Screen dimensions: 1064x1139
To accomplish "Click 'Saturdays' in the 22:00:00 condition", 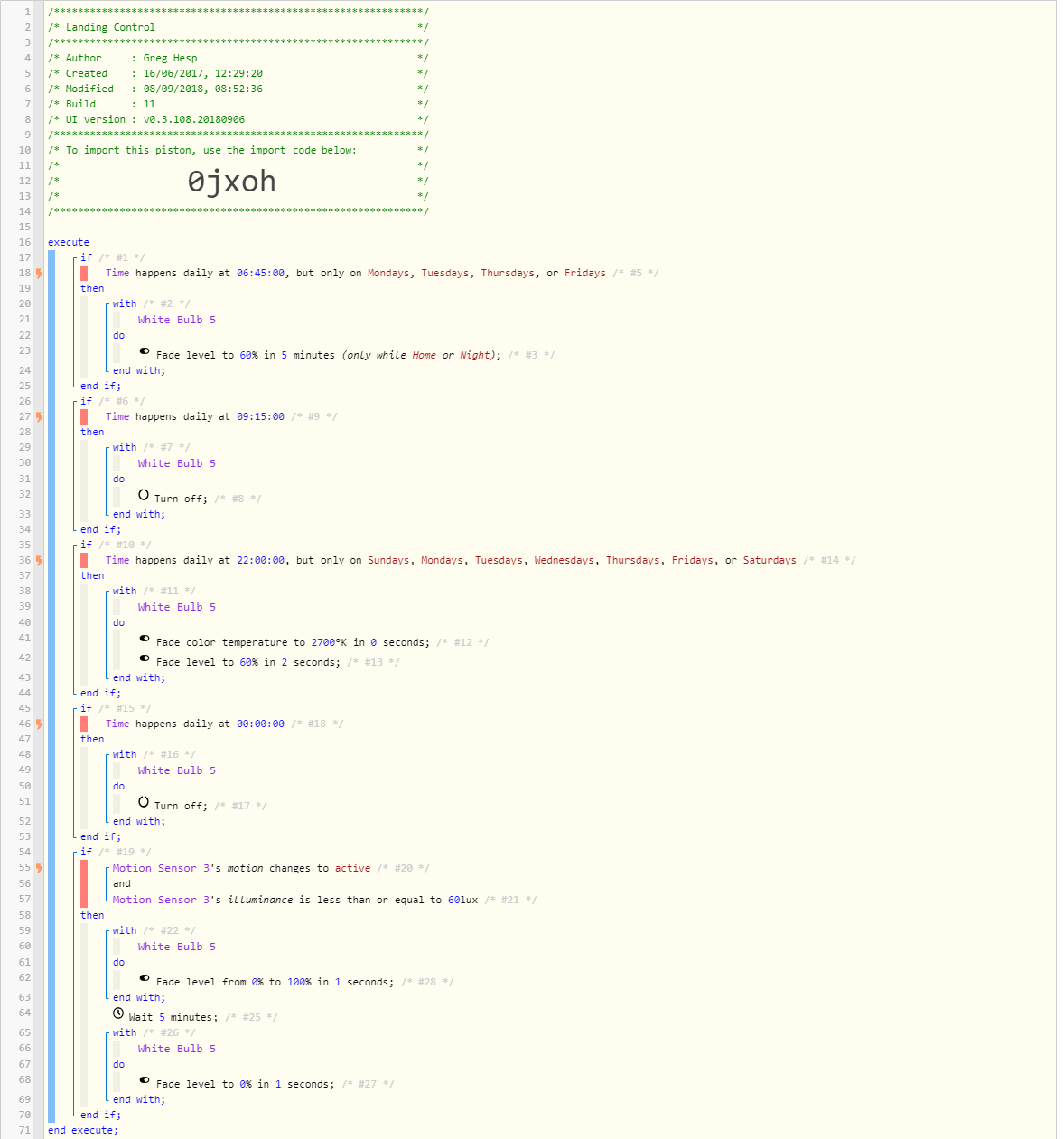I will click(770, 560).
